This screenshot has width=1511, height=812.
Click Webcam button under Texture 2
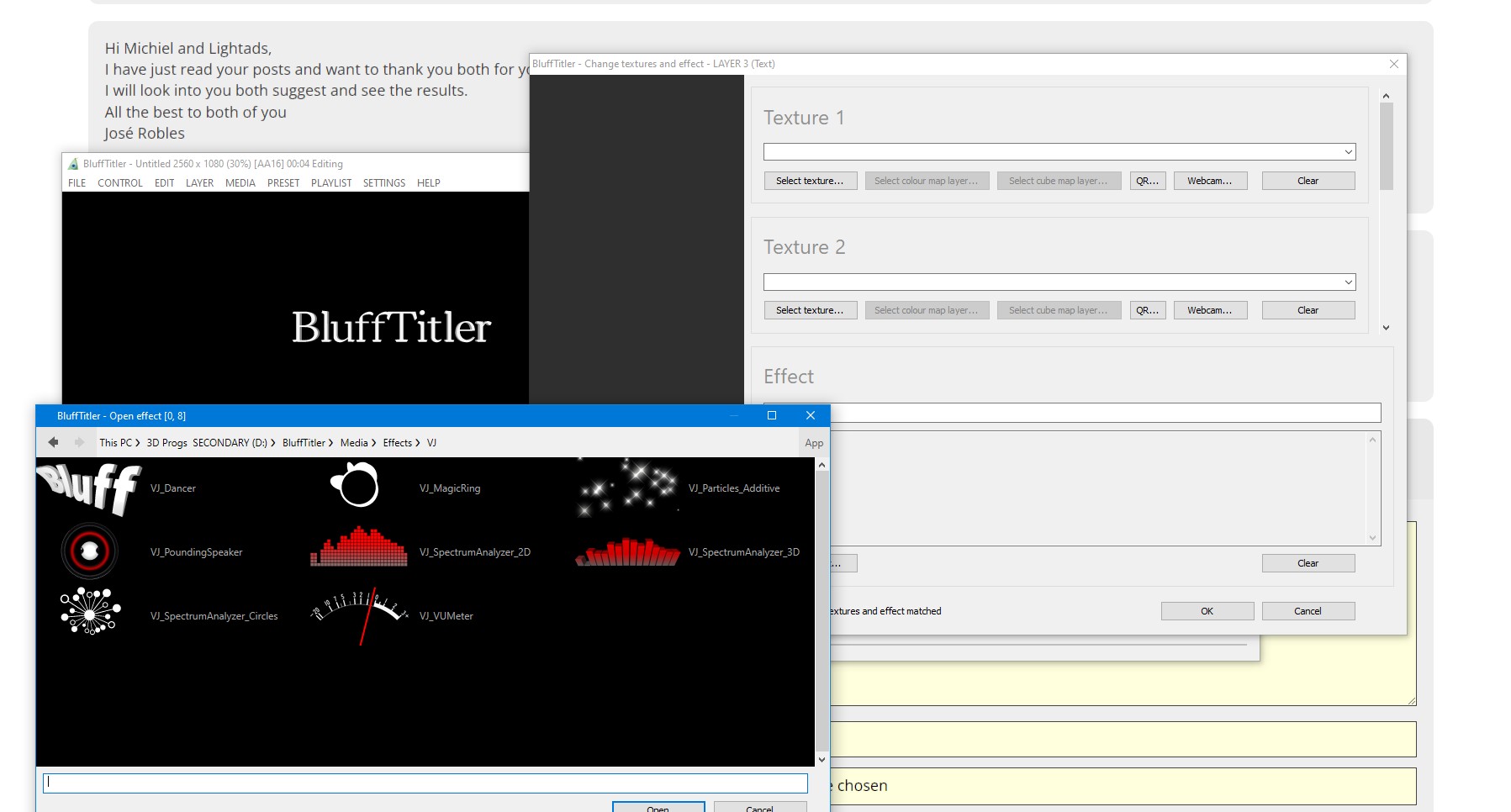click(1210, 310)
